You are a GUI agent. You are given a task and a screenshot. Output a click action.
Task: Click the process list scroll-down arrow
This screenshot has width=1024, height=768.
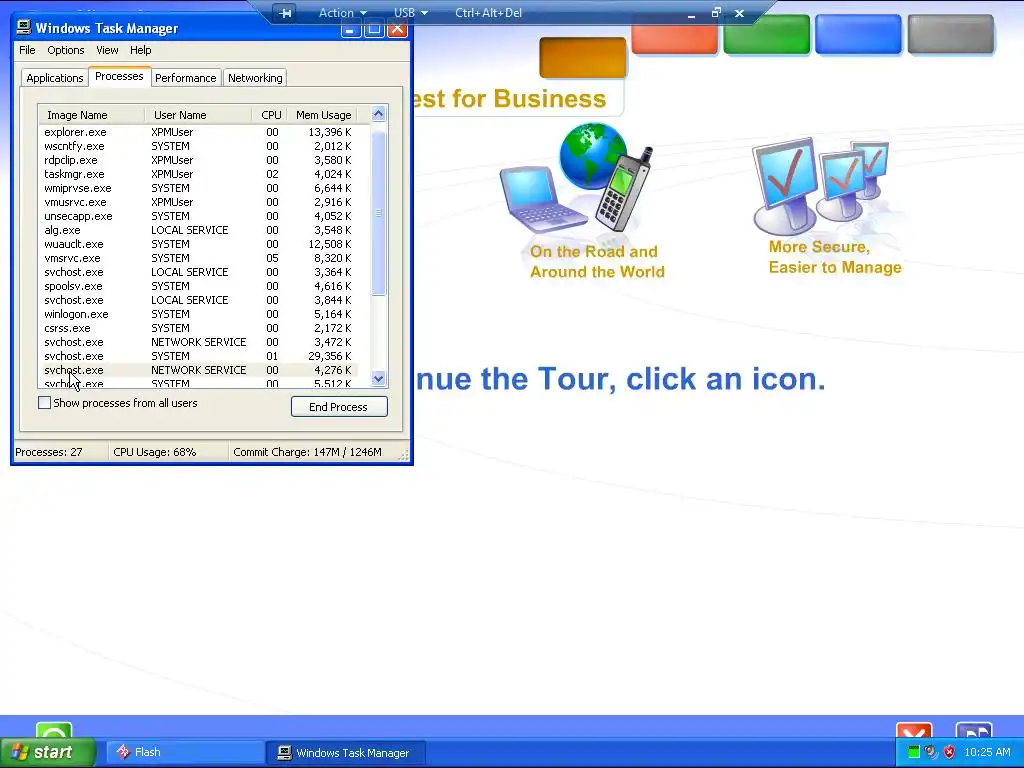(378, 378)
